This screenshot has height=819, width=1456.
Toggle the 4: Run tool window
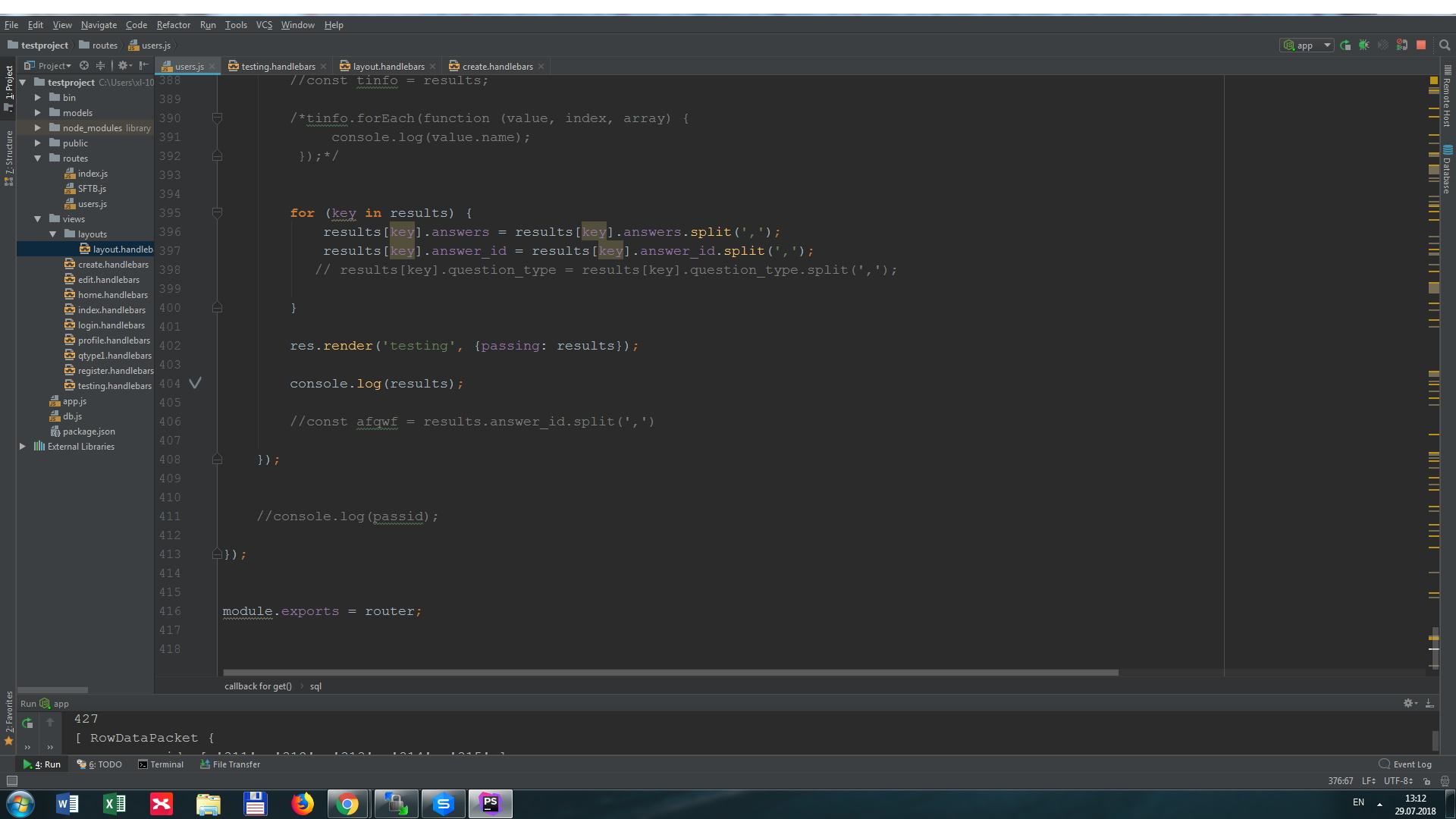[x=42, y=764]
